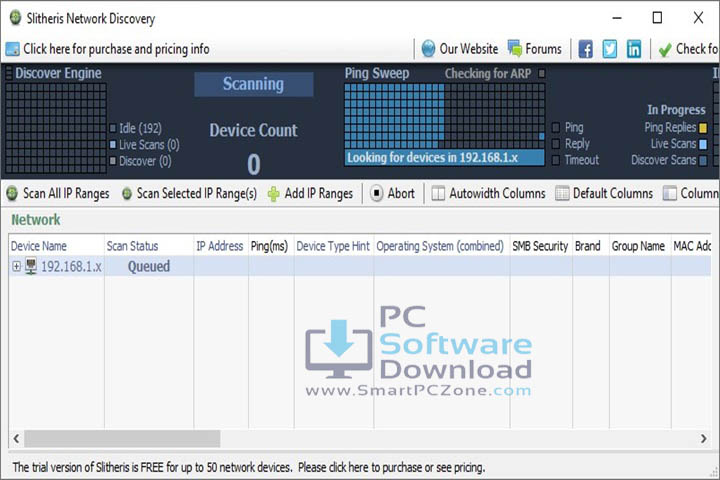Screen dimensions: 720x480
Task: Sort by Brand column header
Action: (x=591, y=246)
